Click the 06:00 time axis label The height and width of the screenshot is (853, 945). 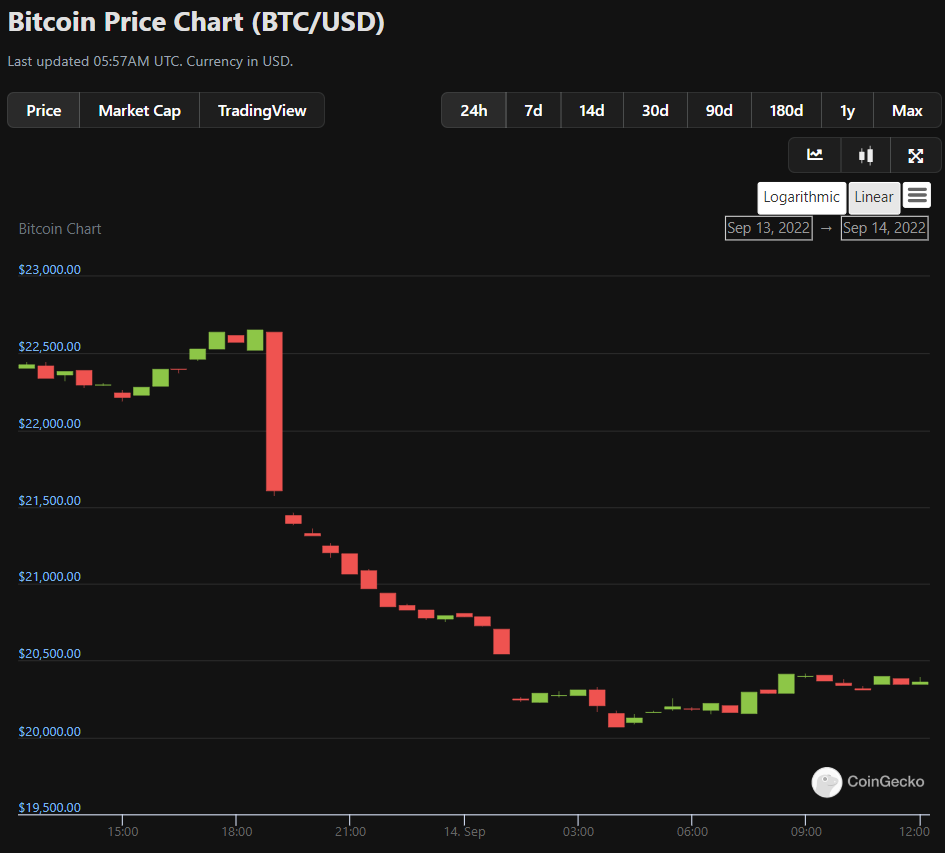(692, 832)
